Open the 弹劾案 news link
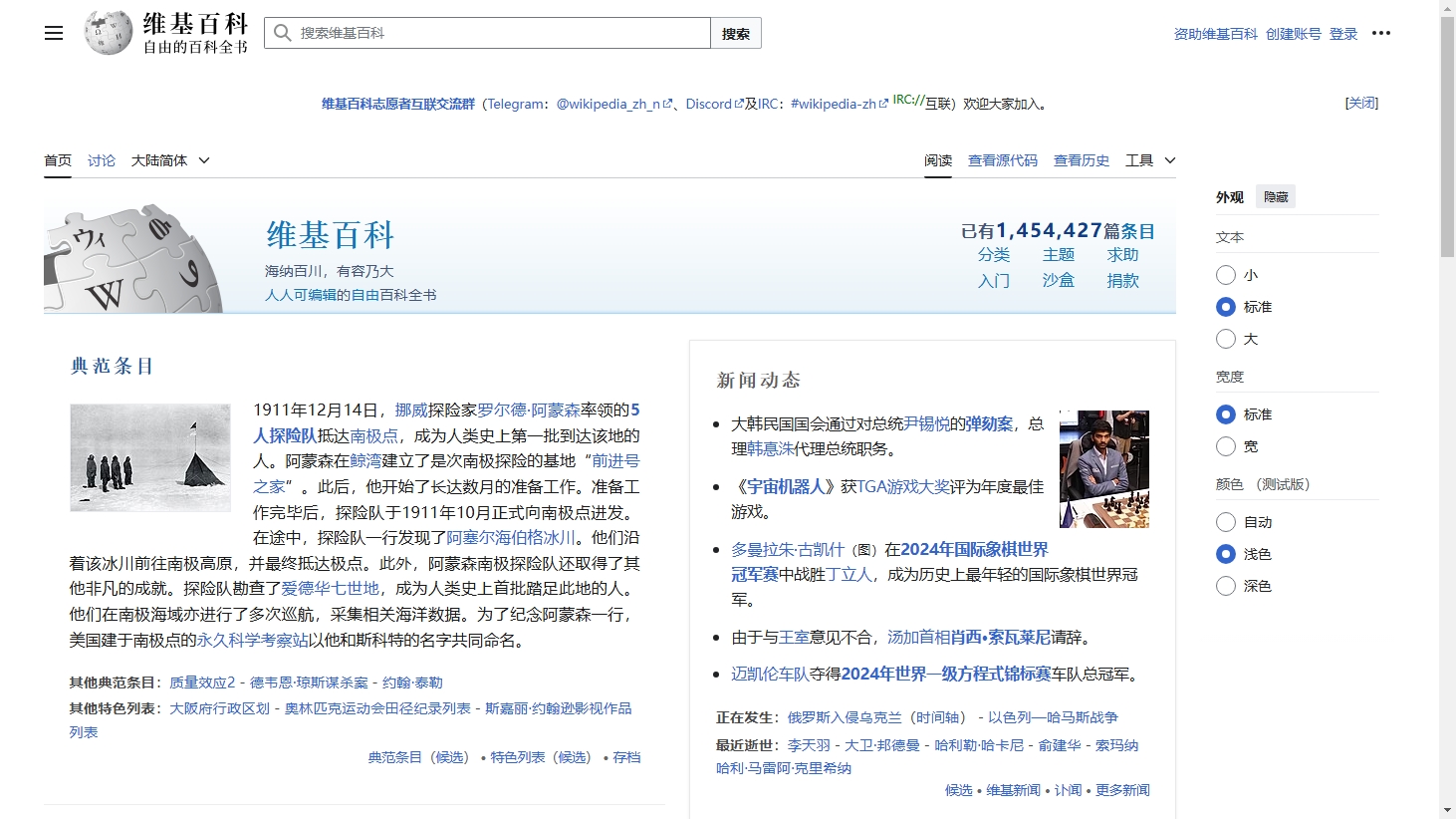 [x=989, y=423]
